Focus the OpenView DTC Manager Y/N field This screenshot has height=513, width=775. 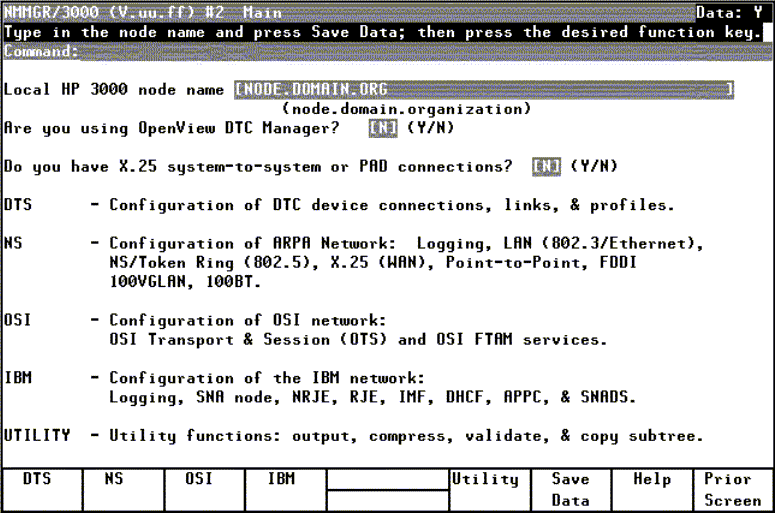coord(383,128)
